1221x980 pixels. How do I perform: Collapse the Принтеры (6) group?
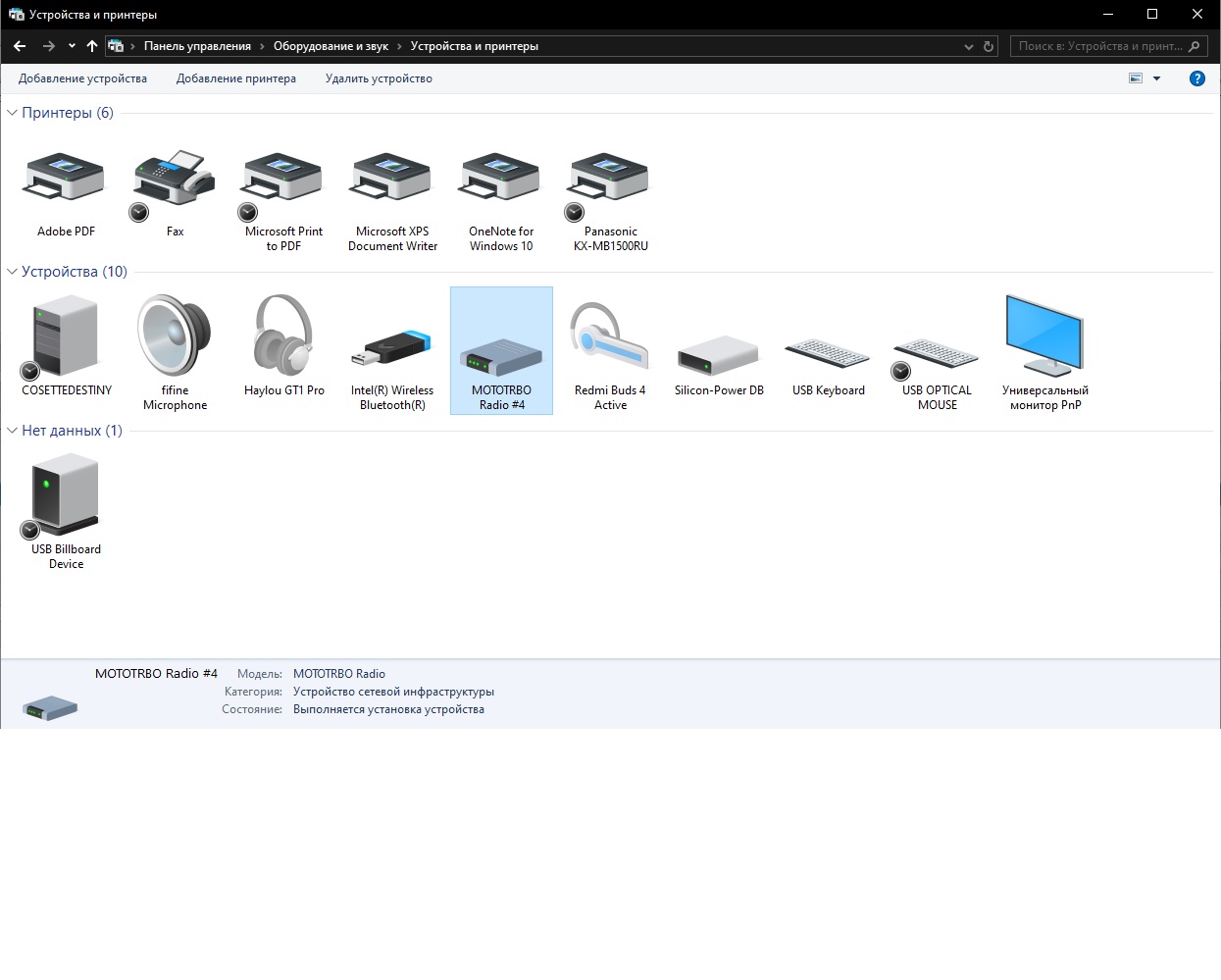12,113
